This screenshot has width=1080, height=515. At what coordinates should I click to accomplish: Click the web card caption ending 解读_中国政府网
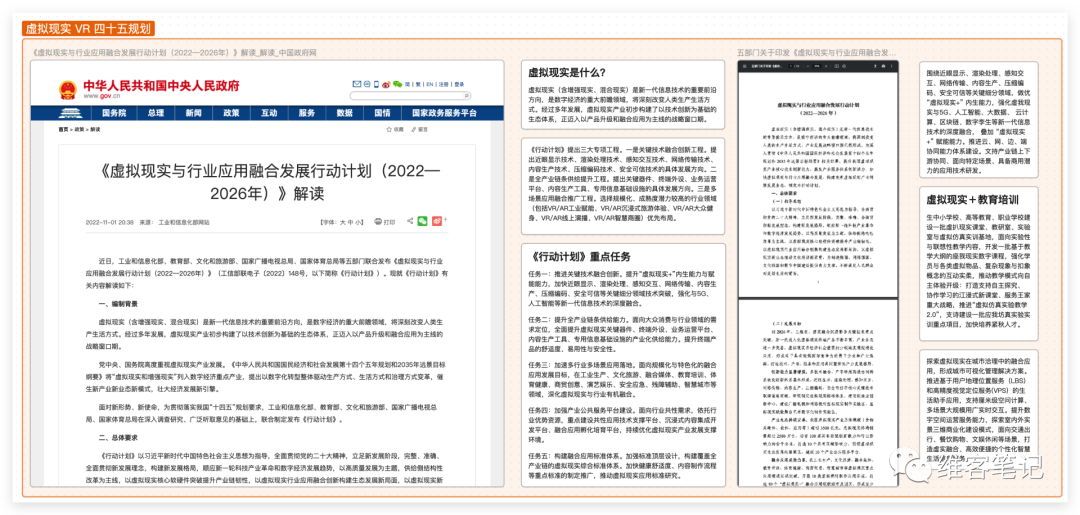(x=174, y=52)
